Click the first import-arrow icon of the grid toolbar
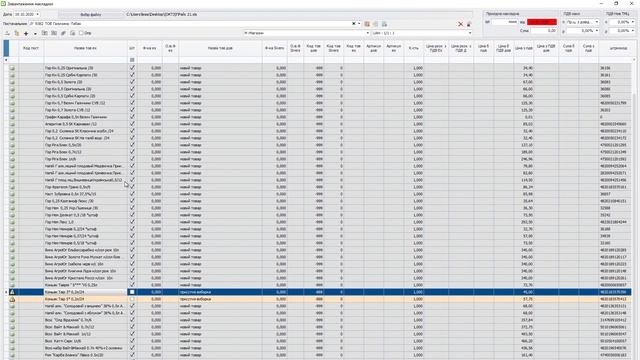This screenshot has width=640, height=360. click(x=7, y=33)
